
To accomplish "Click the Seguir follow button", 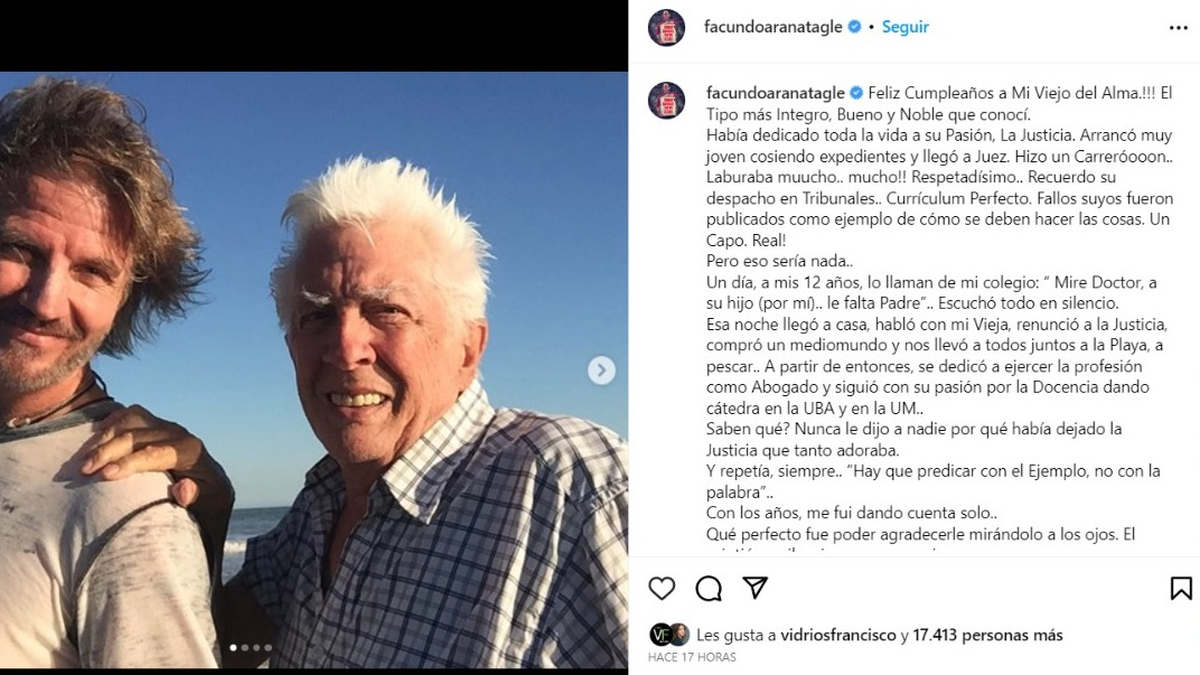I will pyautogui.click(x=905, y=28).
